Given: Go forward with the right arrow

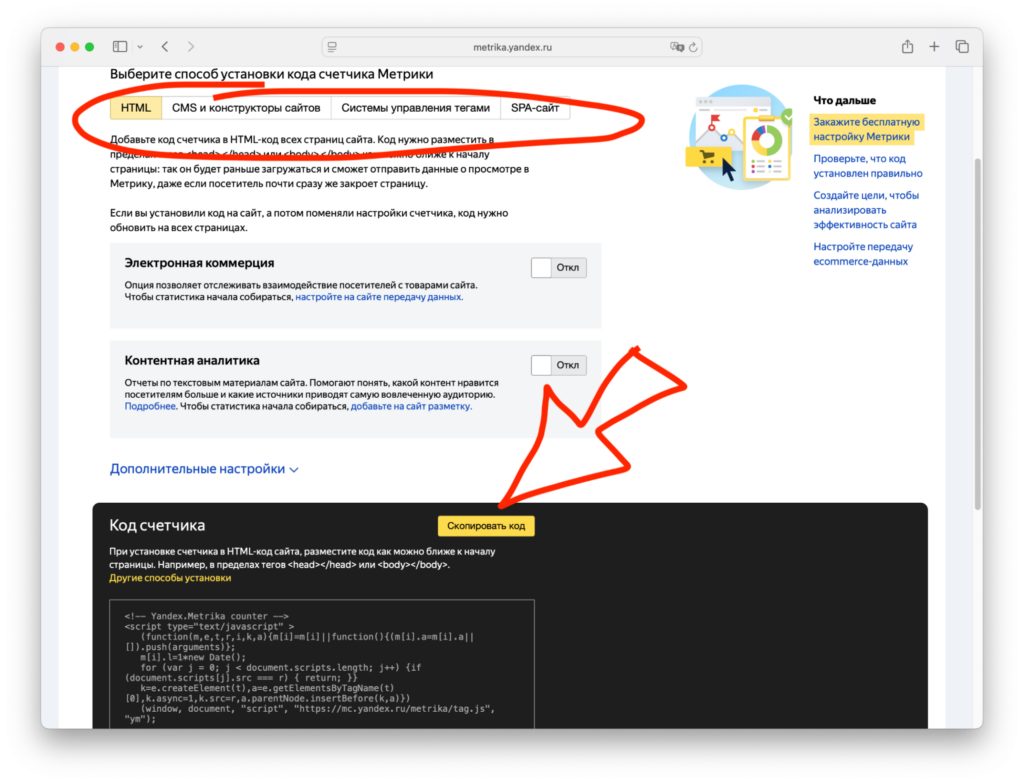Looking at the screenshot, I should 191,46.
